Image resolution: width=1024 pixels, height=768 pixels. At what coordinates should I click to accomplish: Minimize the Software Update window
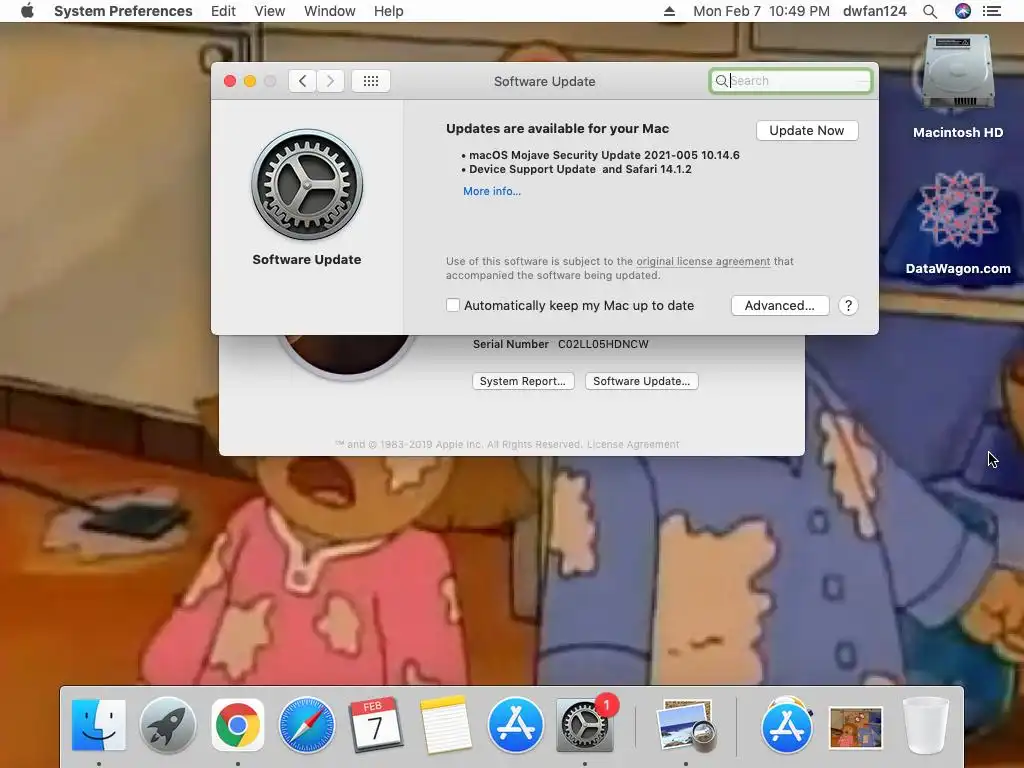(x=249, y=81)
